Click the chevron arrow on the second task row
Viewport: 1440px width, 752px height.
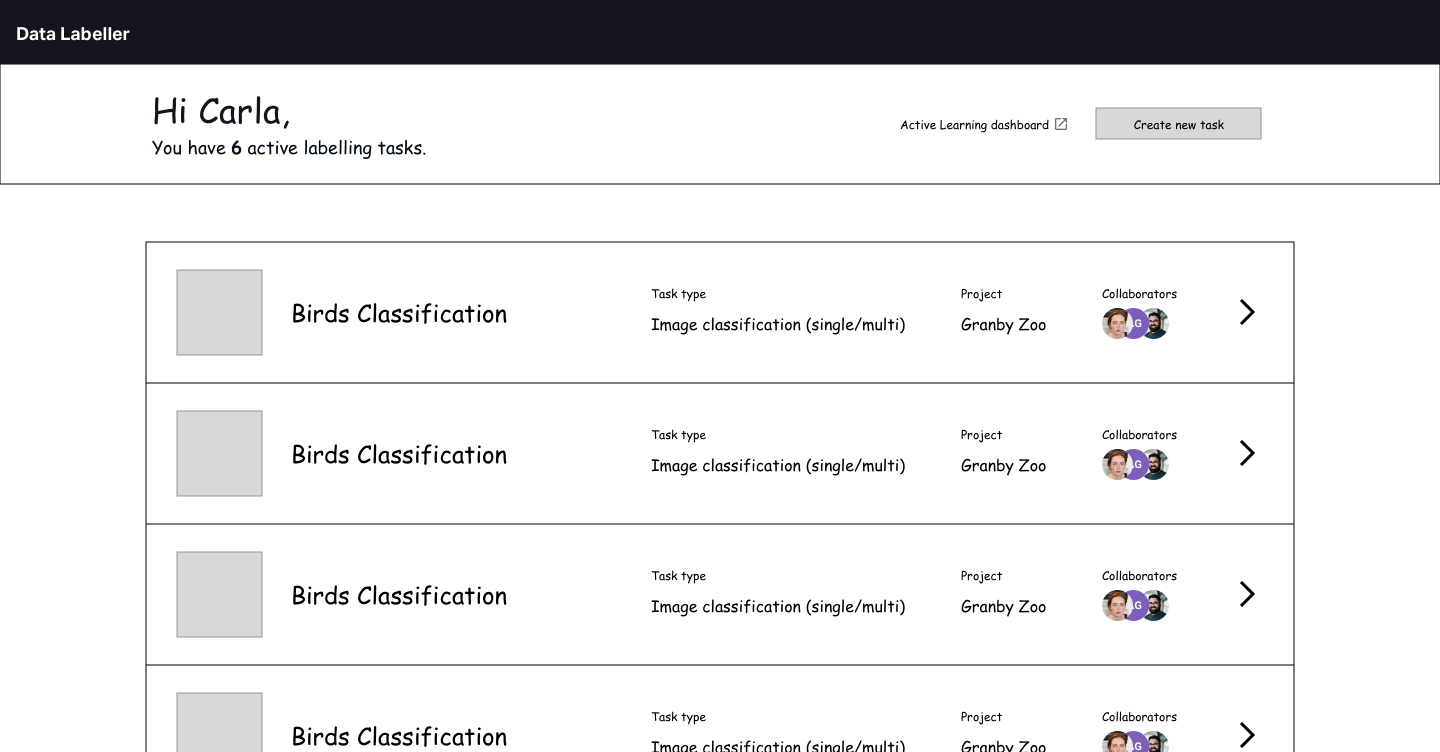1246,453
